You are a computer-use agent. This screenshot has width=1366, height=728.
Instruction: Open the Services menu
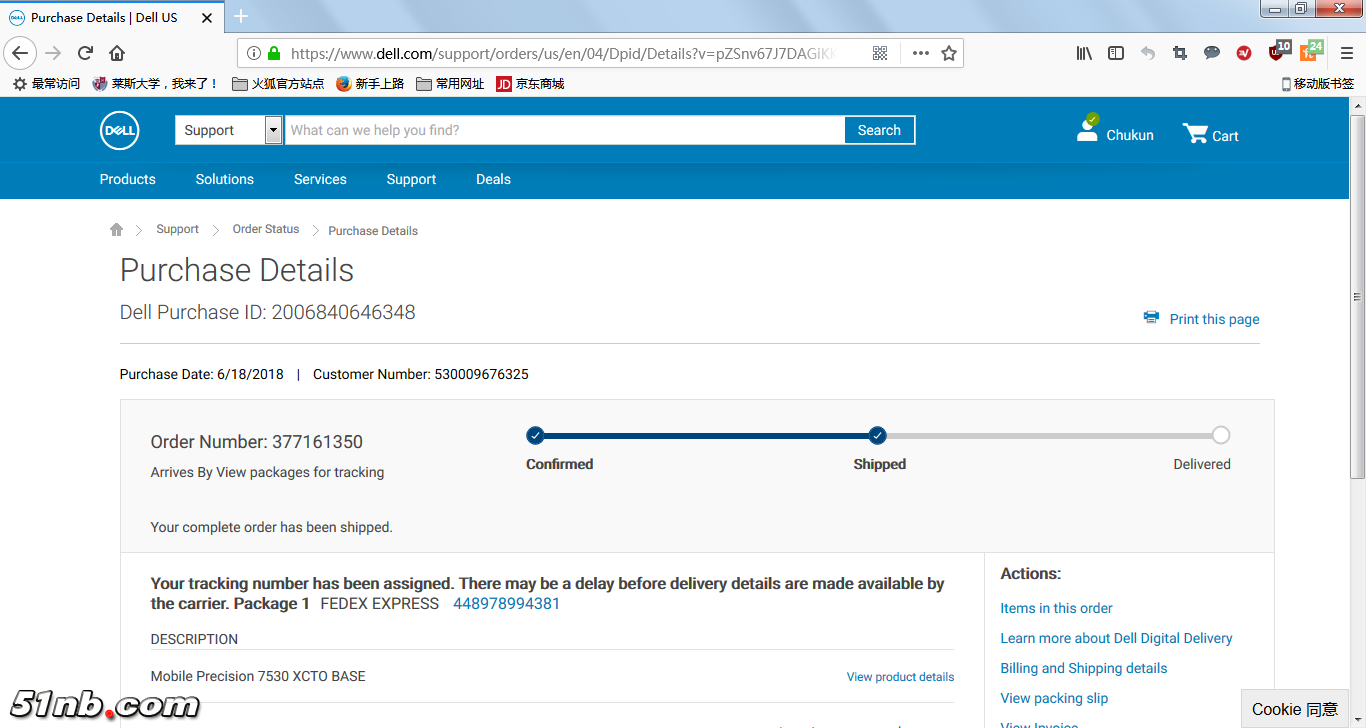(320, 179)
